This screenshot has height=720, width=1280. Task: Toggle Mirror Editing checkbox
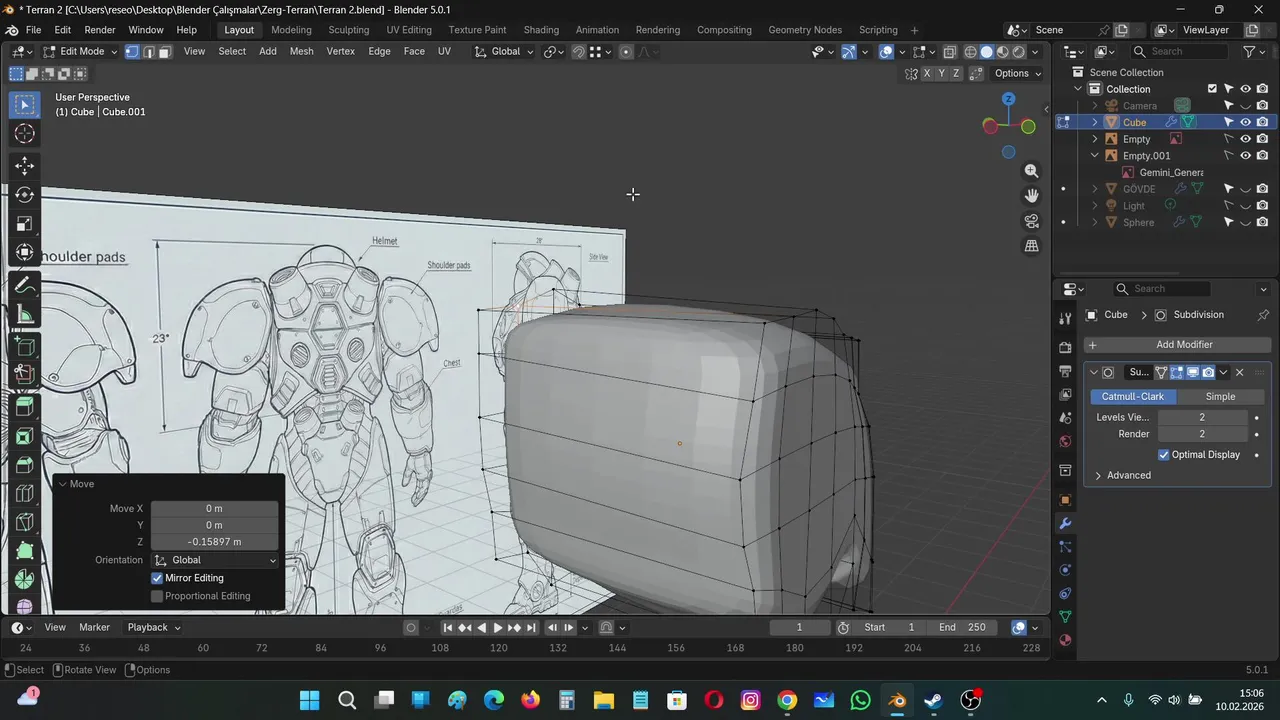[x=157, y=578]
